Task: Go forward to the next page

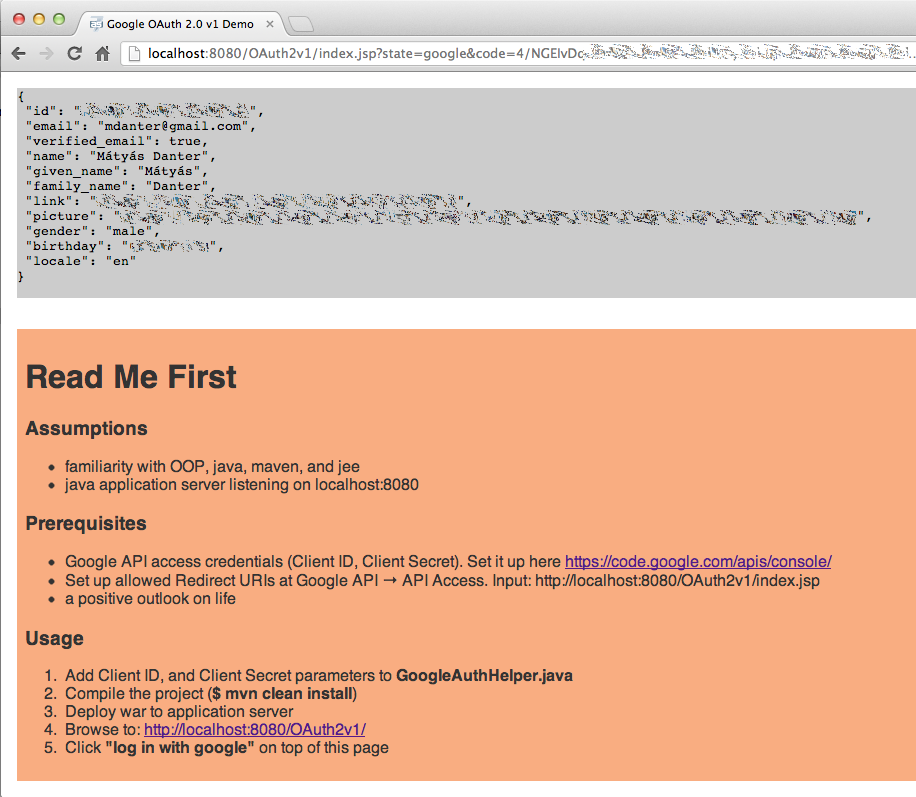Action: coord(46,54)
